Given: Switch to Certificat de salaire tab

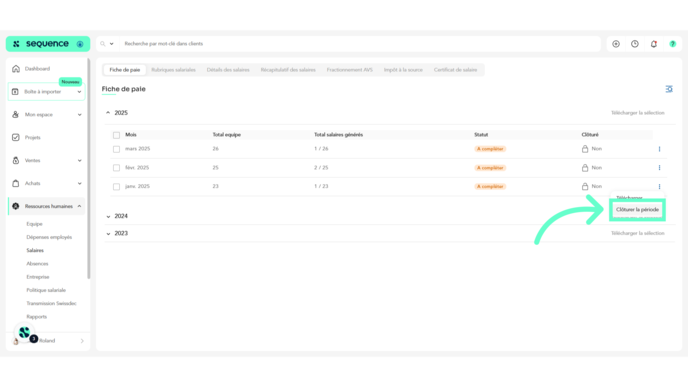Looking at the screenshot, I should 455,70.
